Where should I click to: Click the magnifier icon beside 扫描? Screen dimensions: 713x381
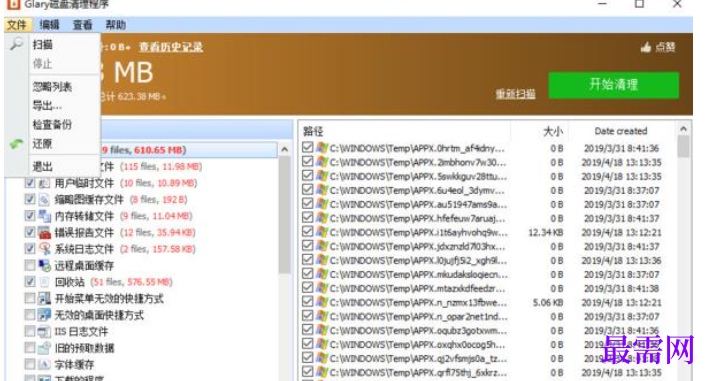[16, 44]
